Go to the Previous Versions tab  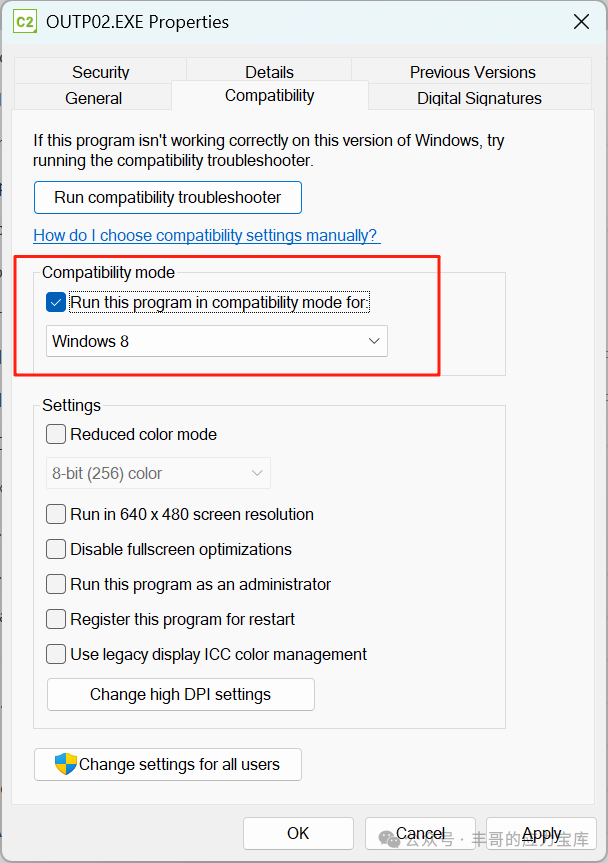472,72
